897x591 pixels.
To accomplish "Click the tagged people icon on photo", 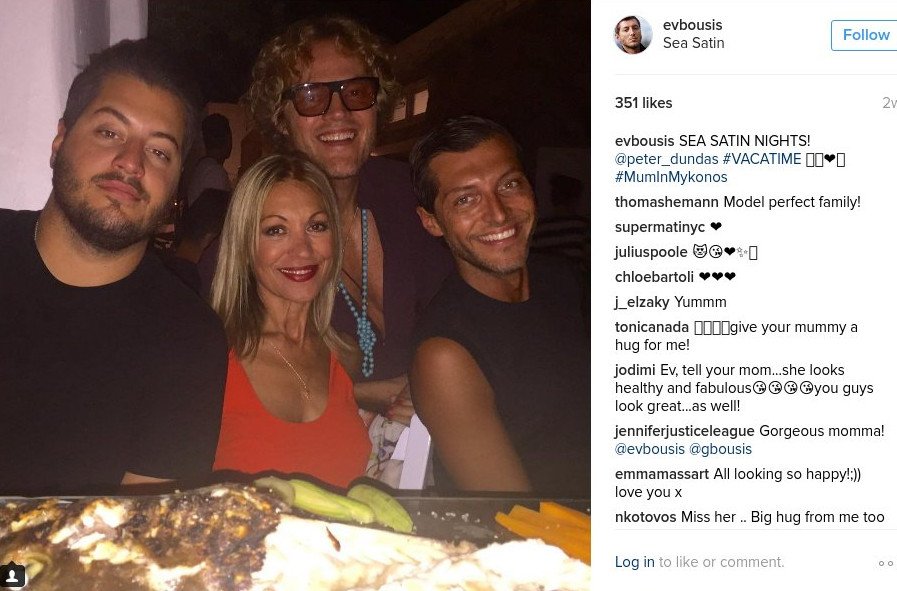I will (11, 575).
